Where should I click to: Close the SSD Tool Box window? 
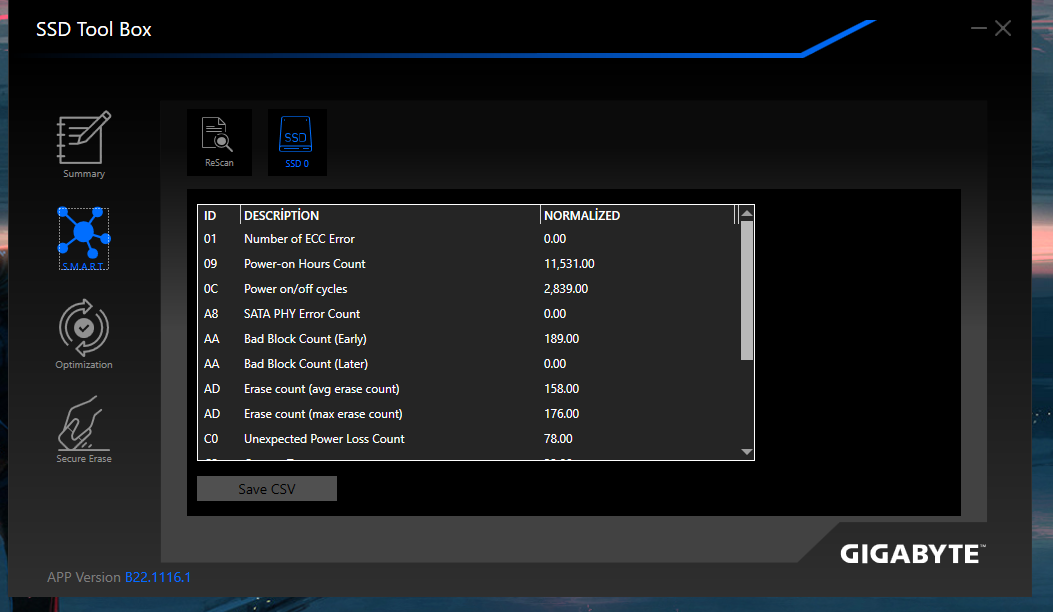pyautogui.click(x=1003, y=28)
